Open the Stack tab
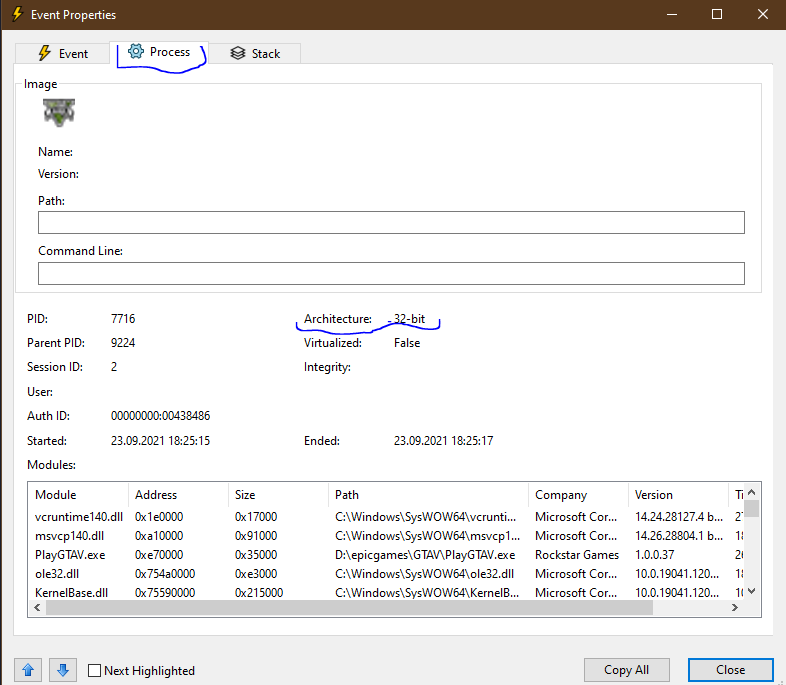Viewport: 786px width, 685px height. (x=255, y=53)
